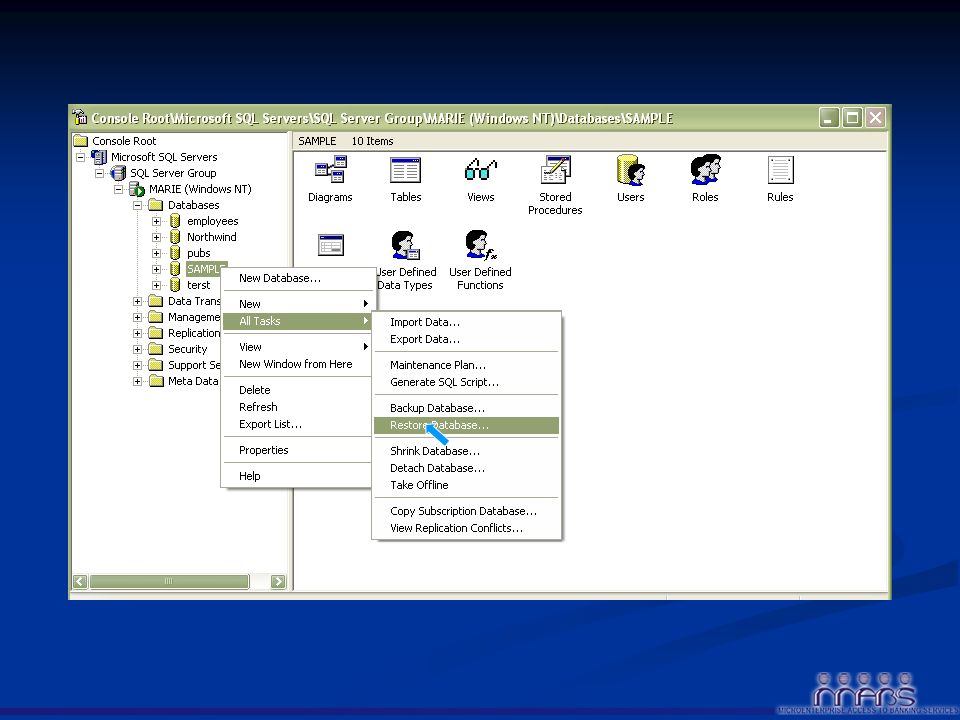Select the Console Root folder icon
Screen dimensions: 960x720
click(81, 141)
